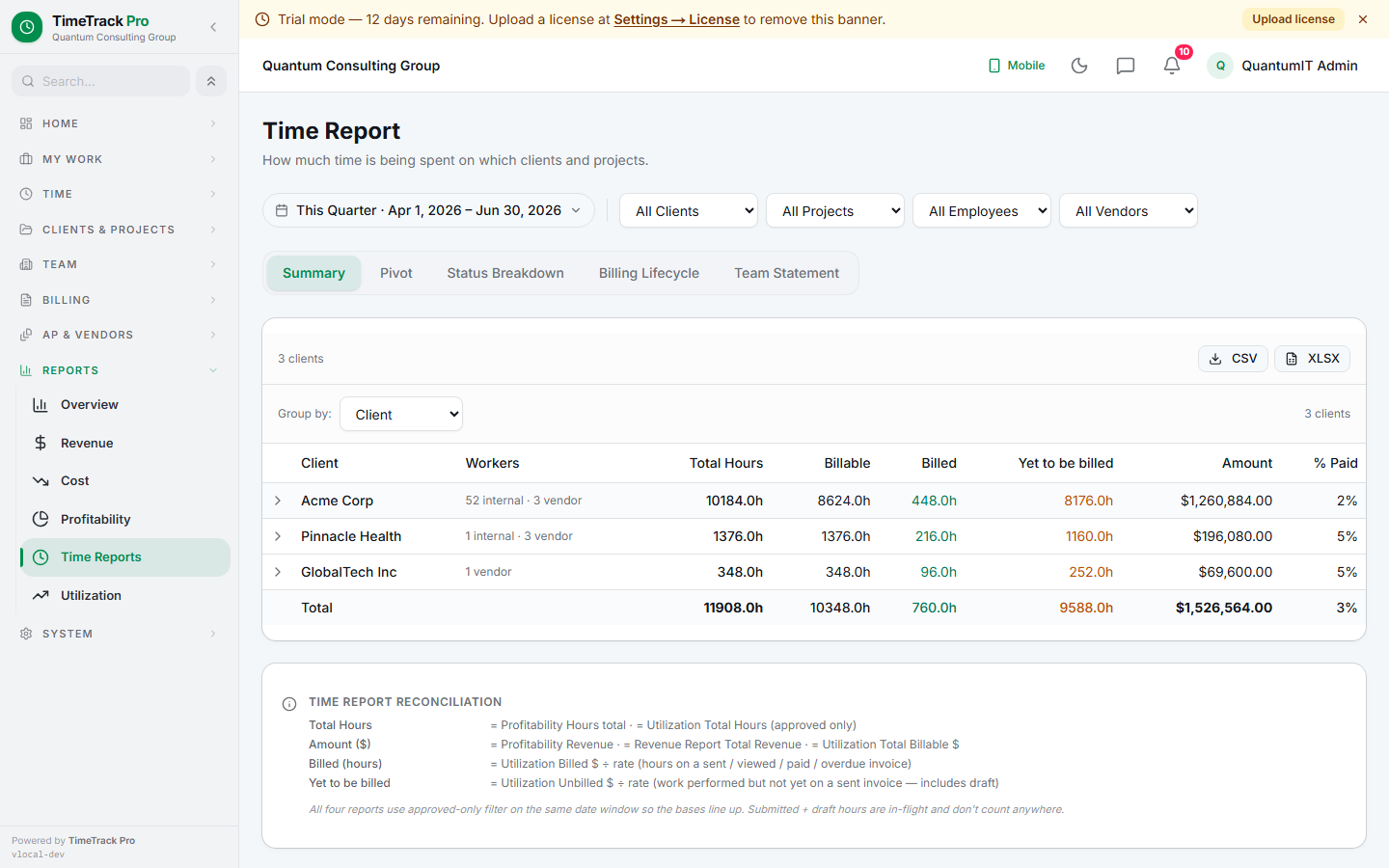The height and width of the screenshot is (868, 1389).
Task: Follow the Settings → License link
Action: point(677,19)
